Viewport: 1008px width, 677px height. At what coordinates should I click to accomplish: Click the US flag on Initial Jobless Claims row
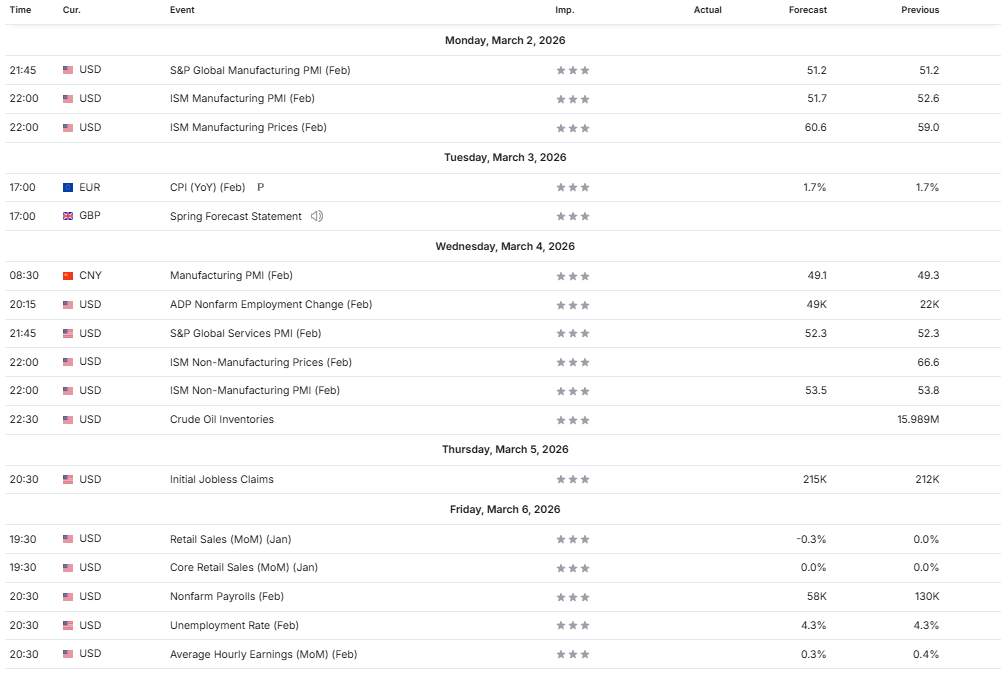68,479
